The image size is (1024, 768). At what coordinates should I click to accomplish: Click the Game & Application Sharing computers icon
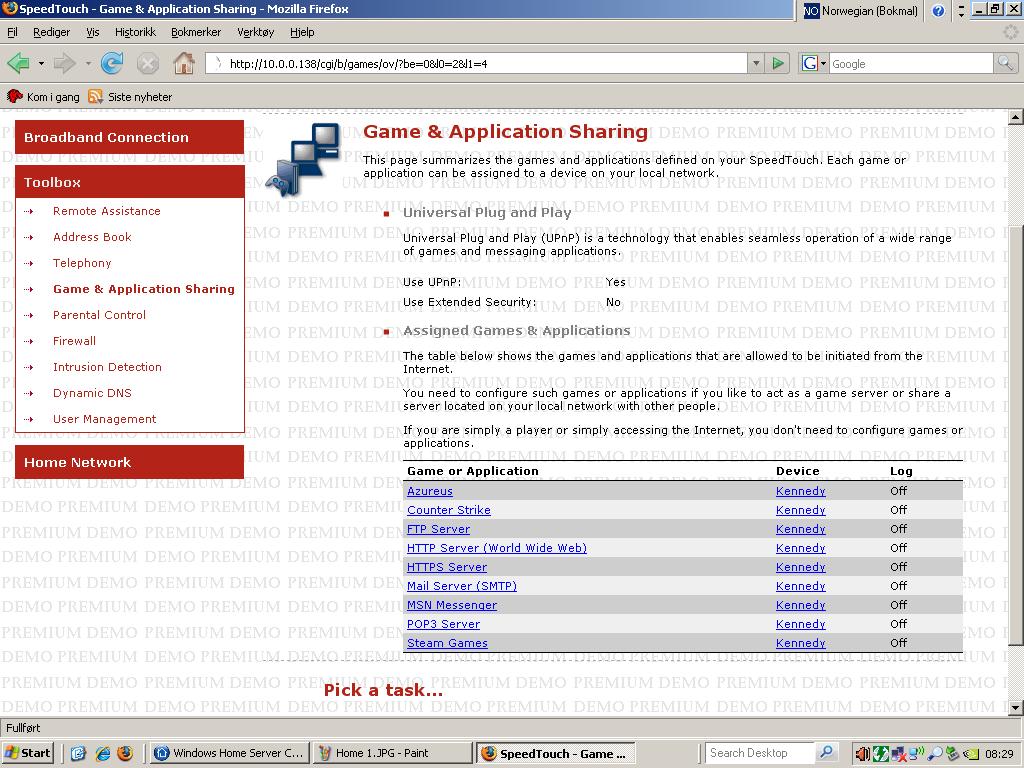[304, 159]
